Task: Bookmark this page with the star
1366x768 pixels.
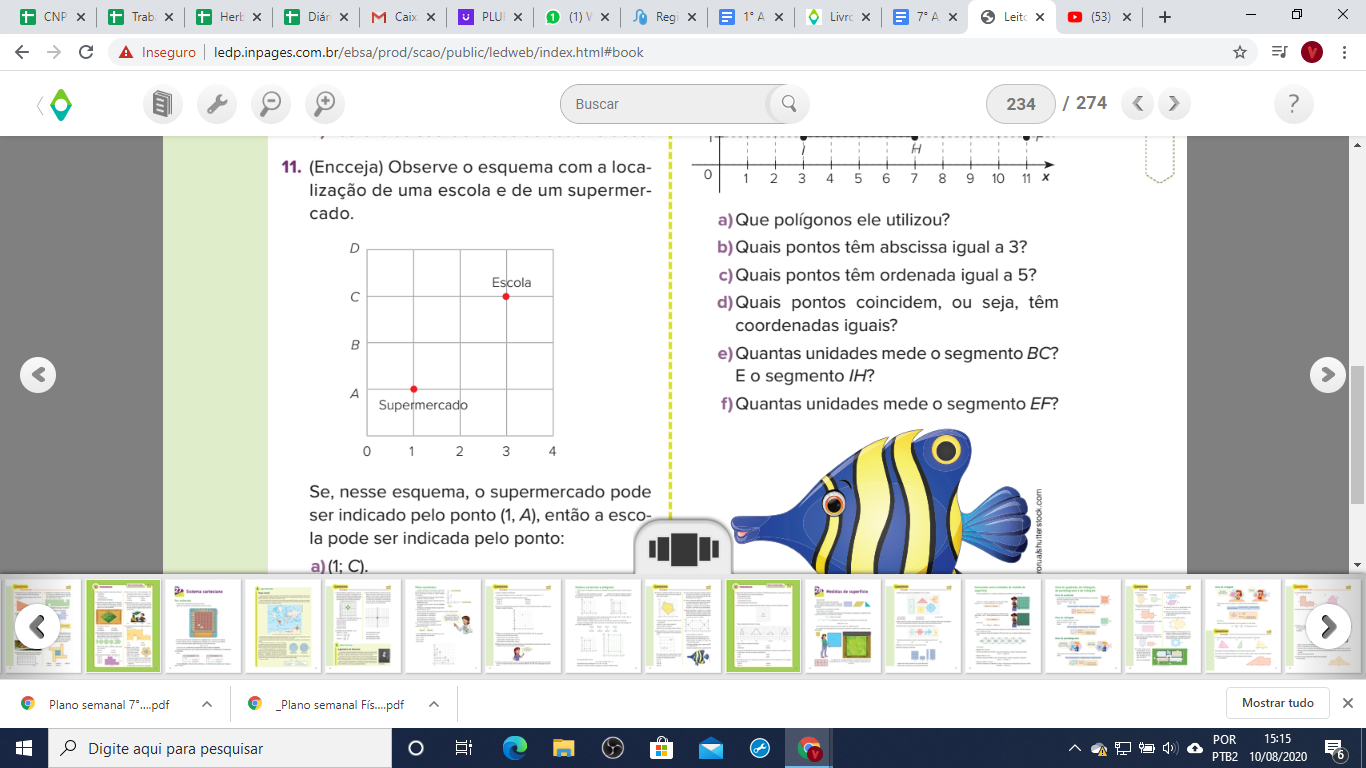Action: click(1240, 52)
